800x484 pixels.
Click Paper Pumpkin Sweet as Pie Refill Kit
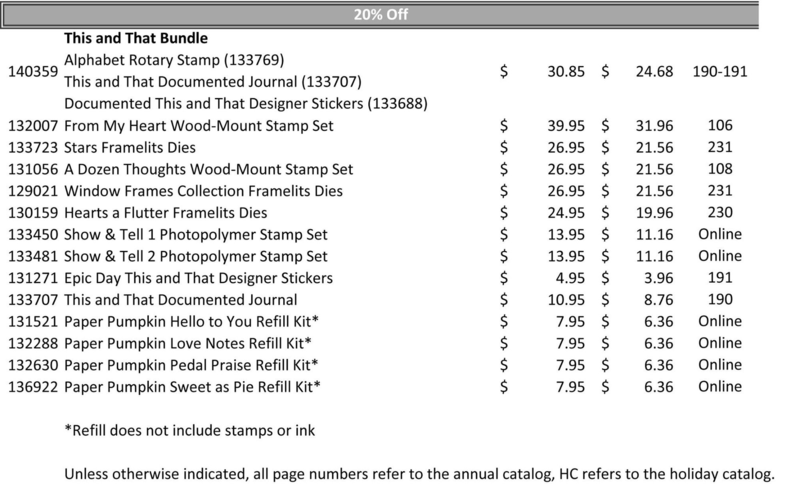(191, 387)
